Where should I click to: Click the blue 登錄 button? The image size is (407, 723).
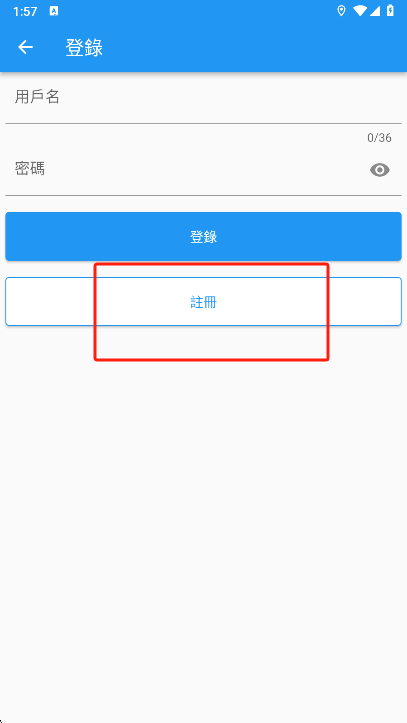(x=203, y=237)
